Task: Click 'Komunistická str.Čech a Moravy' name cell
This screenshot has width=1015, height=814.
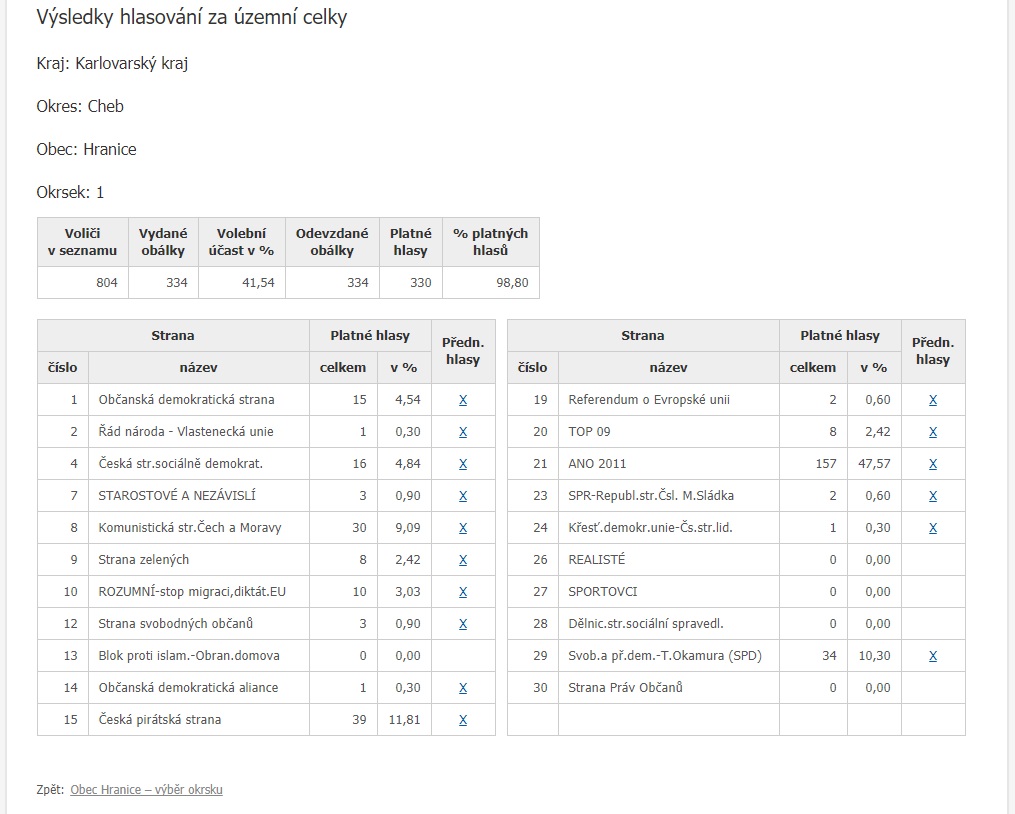Action: click(199, 528)
